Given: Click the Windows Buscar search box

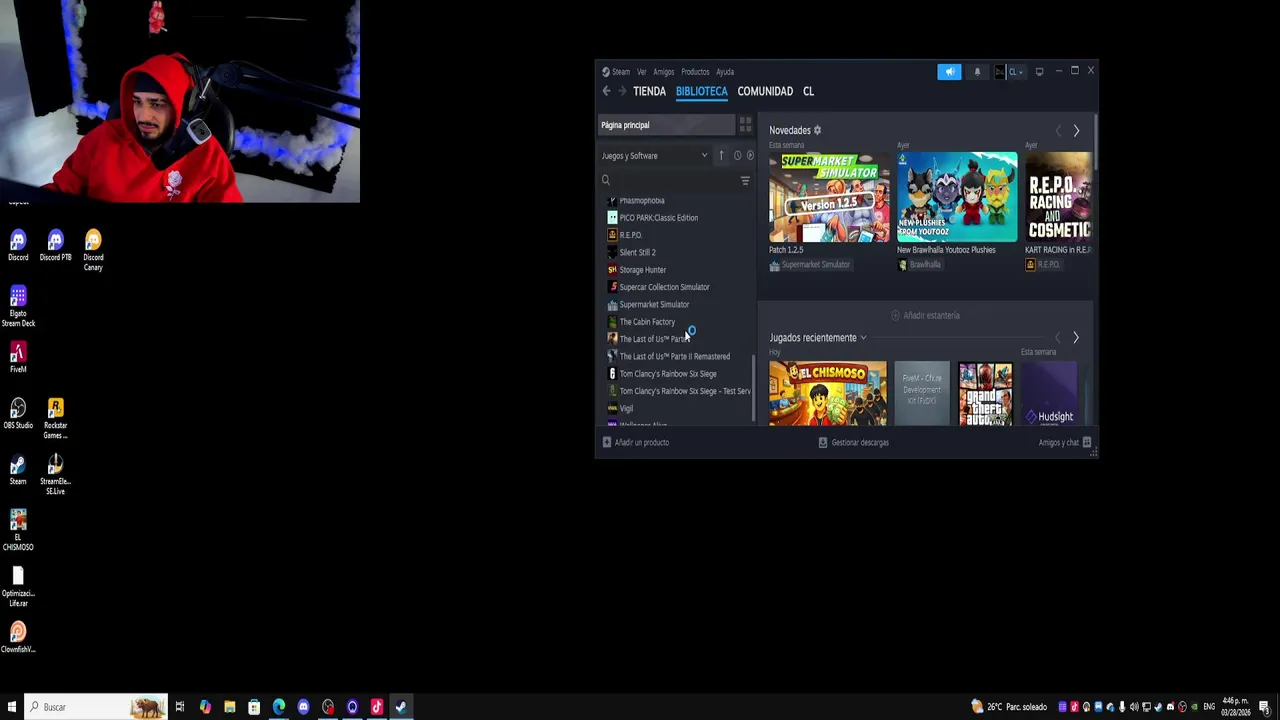Looking at the screenshot, I should (95, 707).
